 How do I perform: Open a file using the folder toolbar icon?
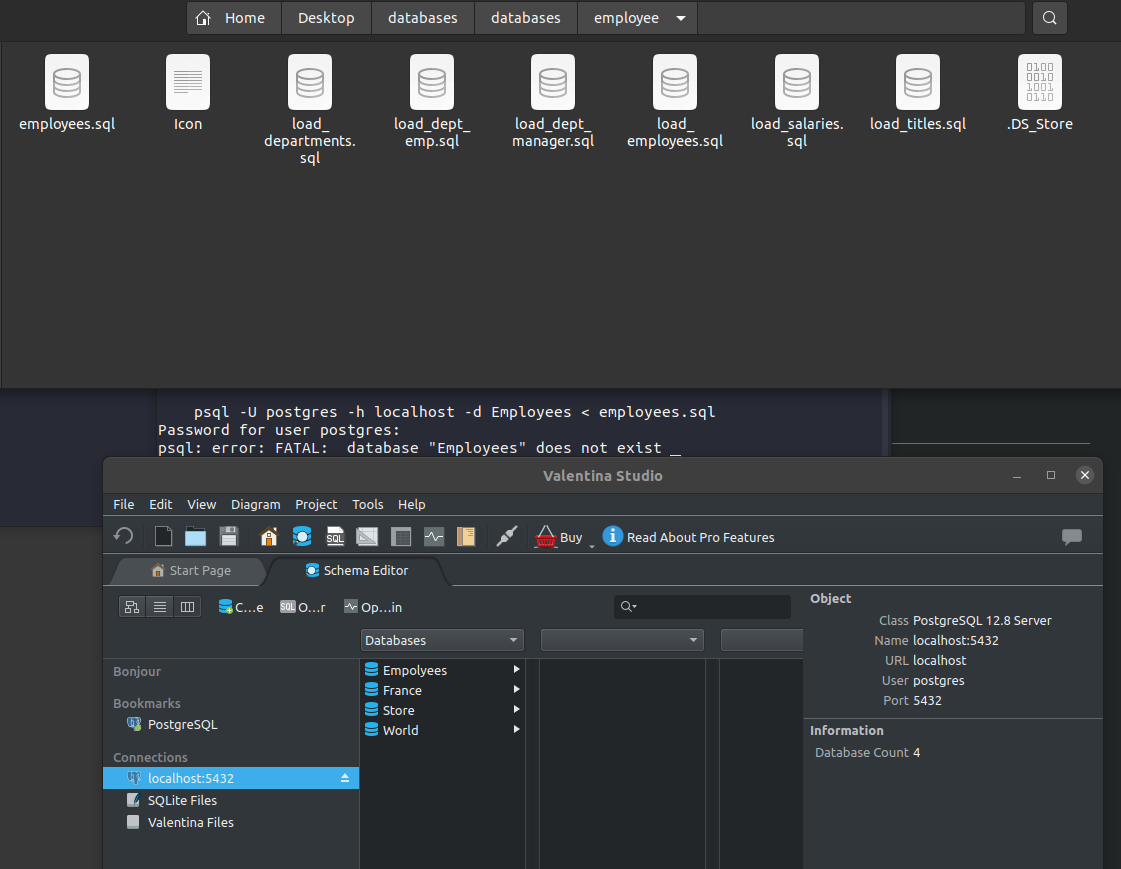click(195, 536)
